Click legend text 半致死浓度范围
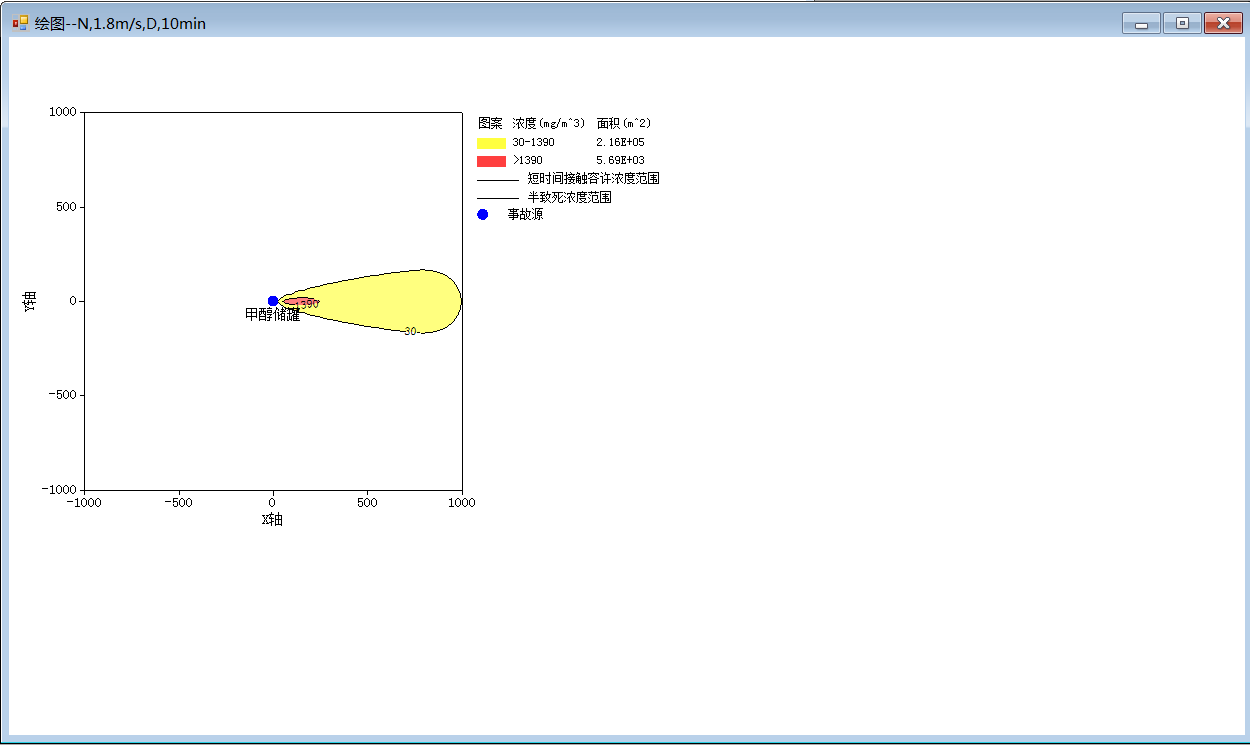This screenshot has width=1250, height=745. pos(569,198)
